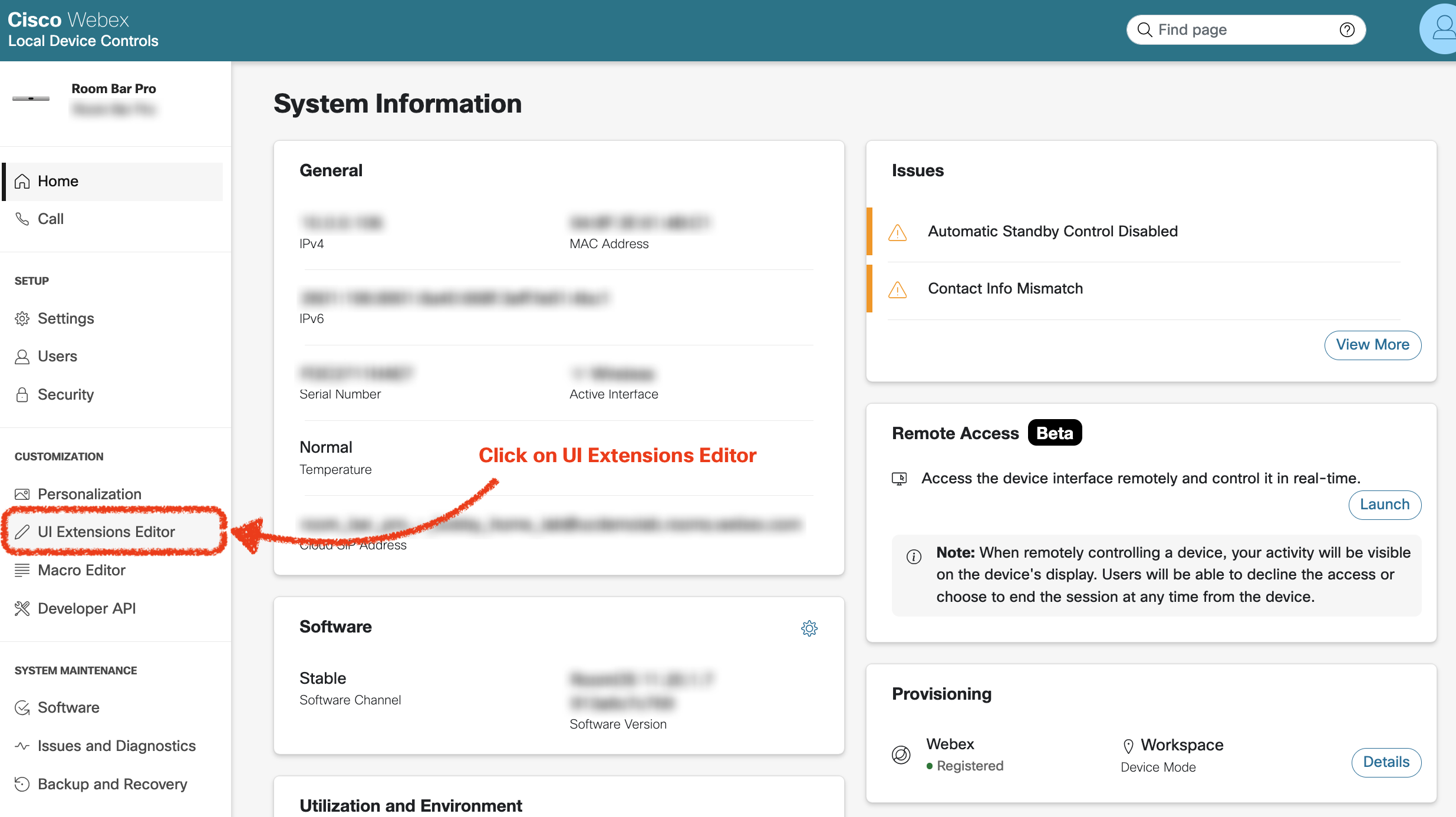Launch the Remote Access session
This screenshot has height=817, width=1456.
click(x=1385, y=505)
